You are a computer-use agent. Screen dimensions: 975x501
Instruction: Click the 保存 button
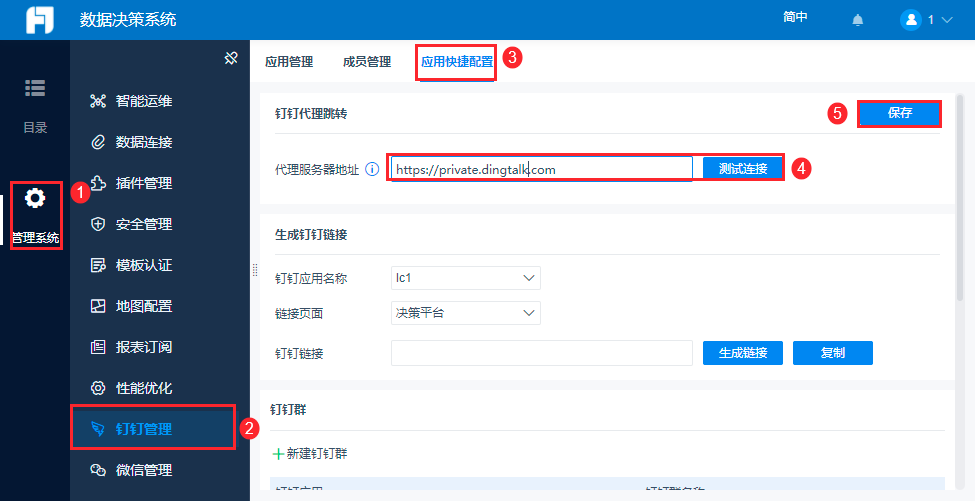coord(899,114)
